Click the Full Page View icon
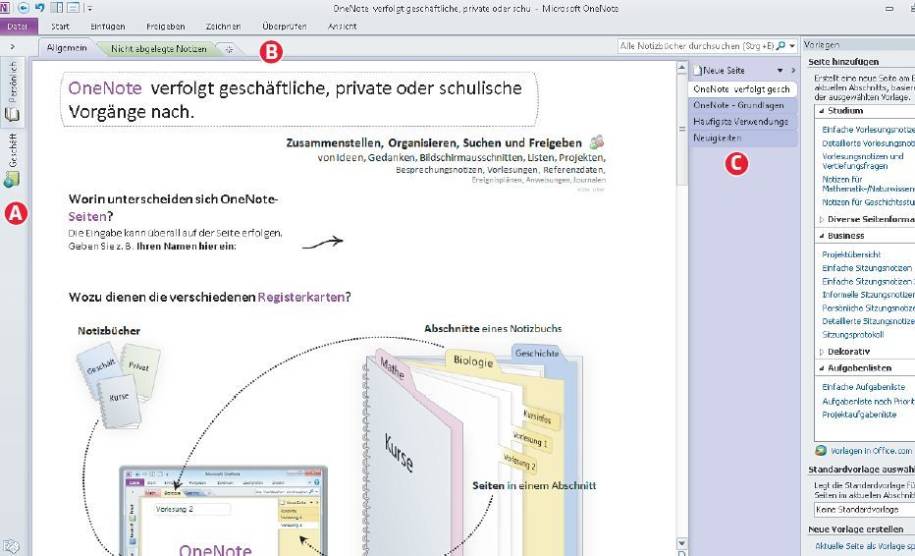 pyautogui.click(x=74, y=8)
